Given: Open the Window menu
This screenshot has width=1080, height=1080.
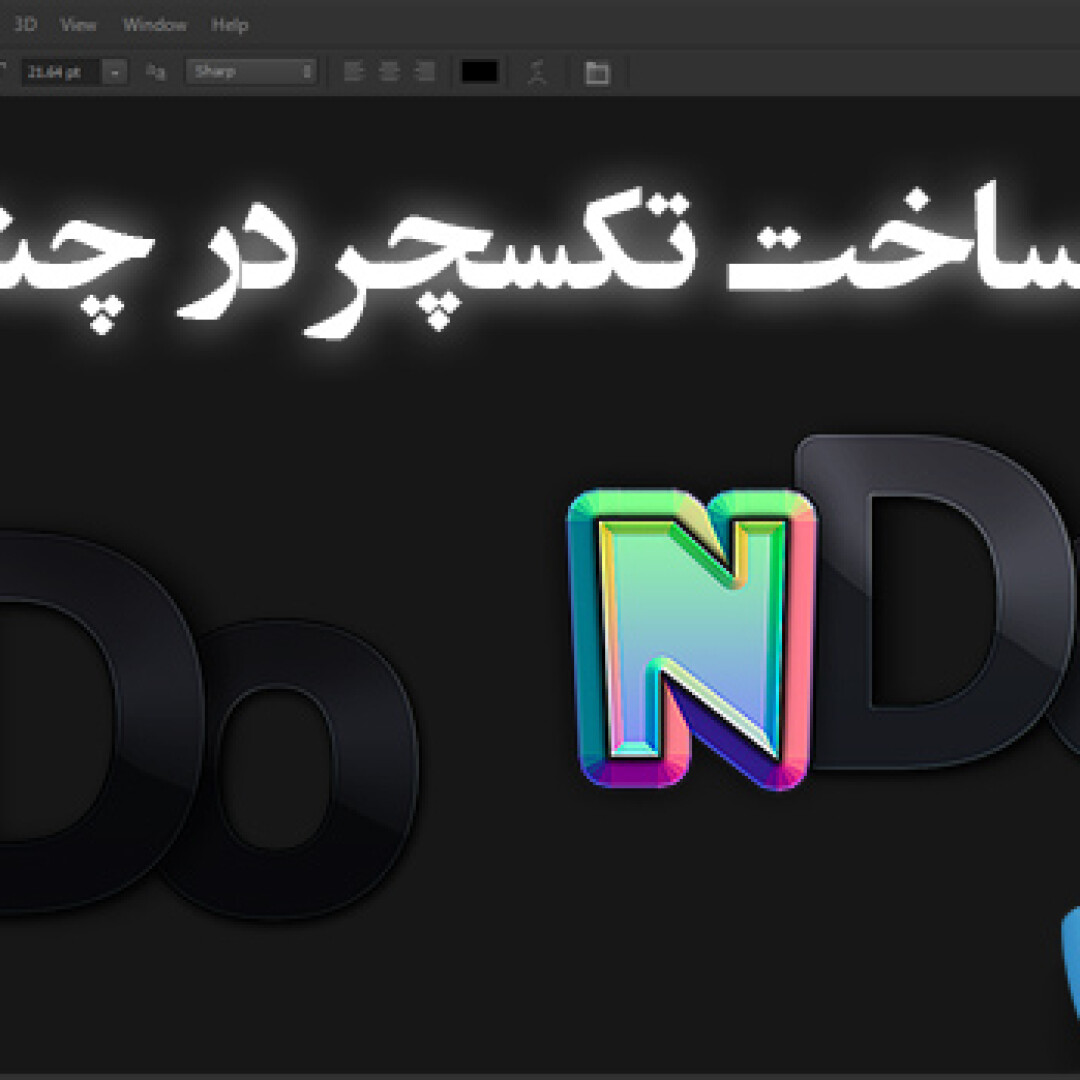Looking at the screenshot, I should coord(154,25).
